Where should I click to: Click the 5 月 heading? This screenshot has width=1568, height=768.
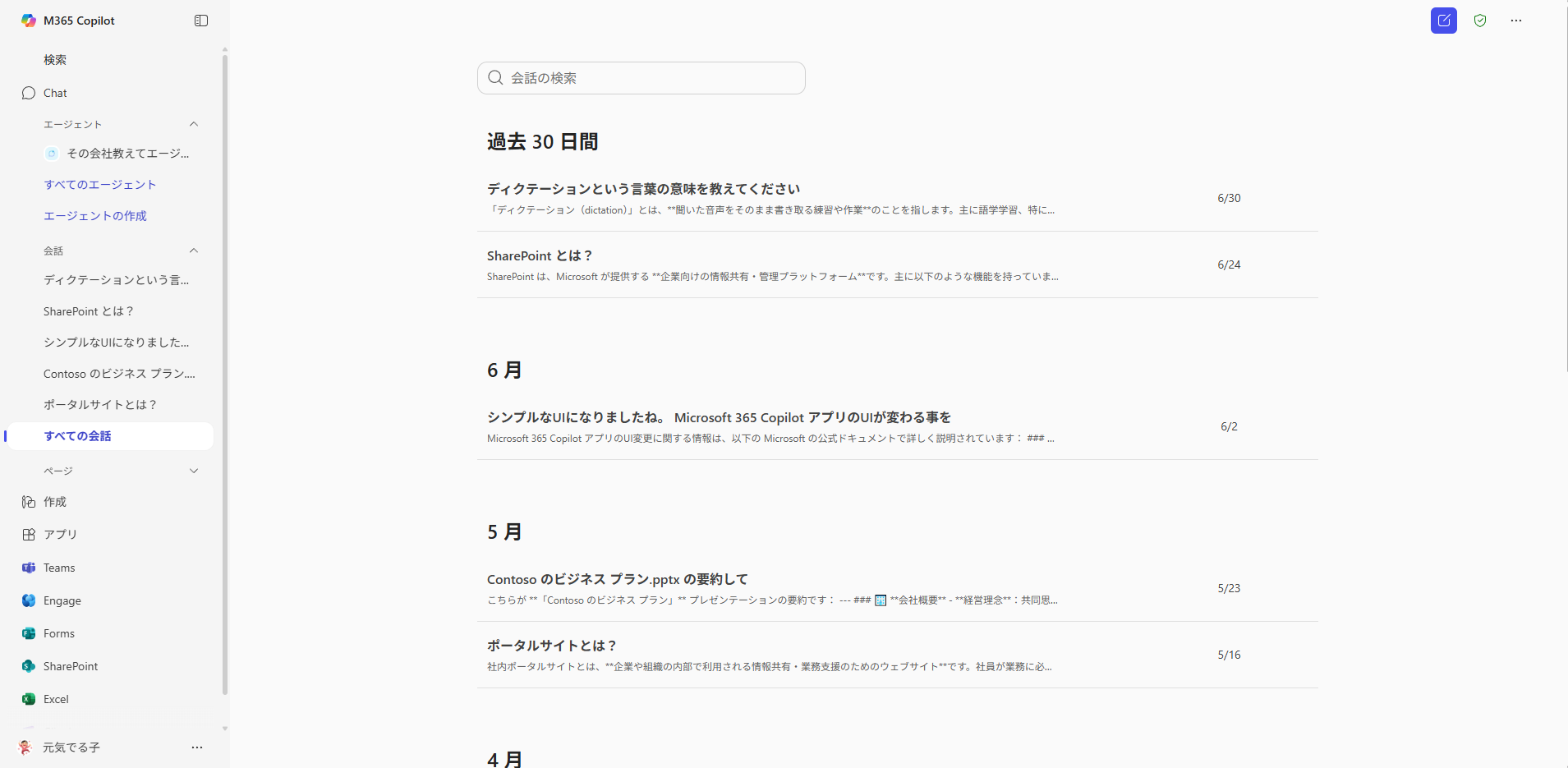[x=504, y=531]
